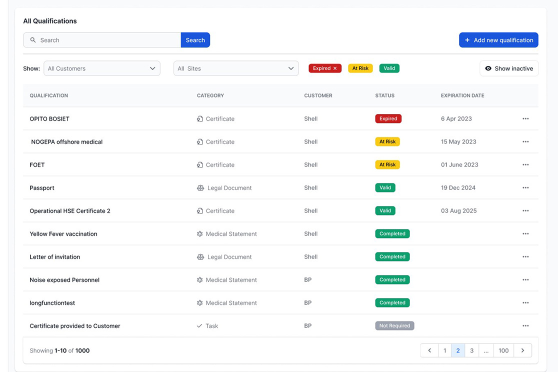Screen dimensions: 558x372
Task: Click the Passport qualification name
Action: tap(42, 188)
